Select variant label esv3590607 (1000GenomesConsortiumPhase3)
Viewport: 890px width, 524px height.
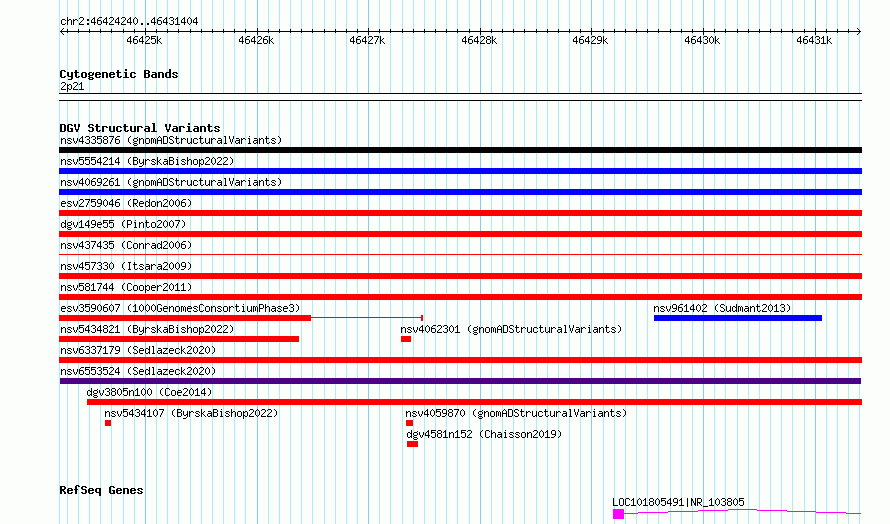tap(180, 308)
